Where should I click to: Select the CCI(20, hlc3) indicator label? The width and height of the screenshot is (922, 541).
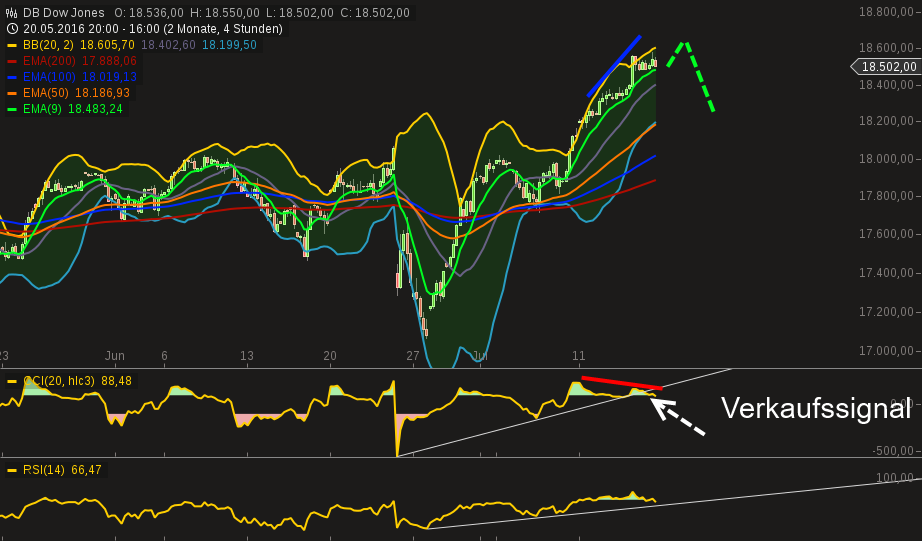59,381
